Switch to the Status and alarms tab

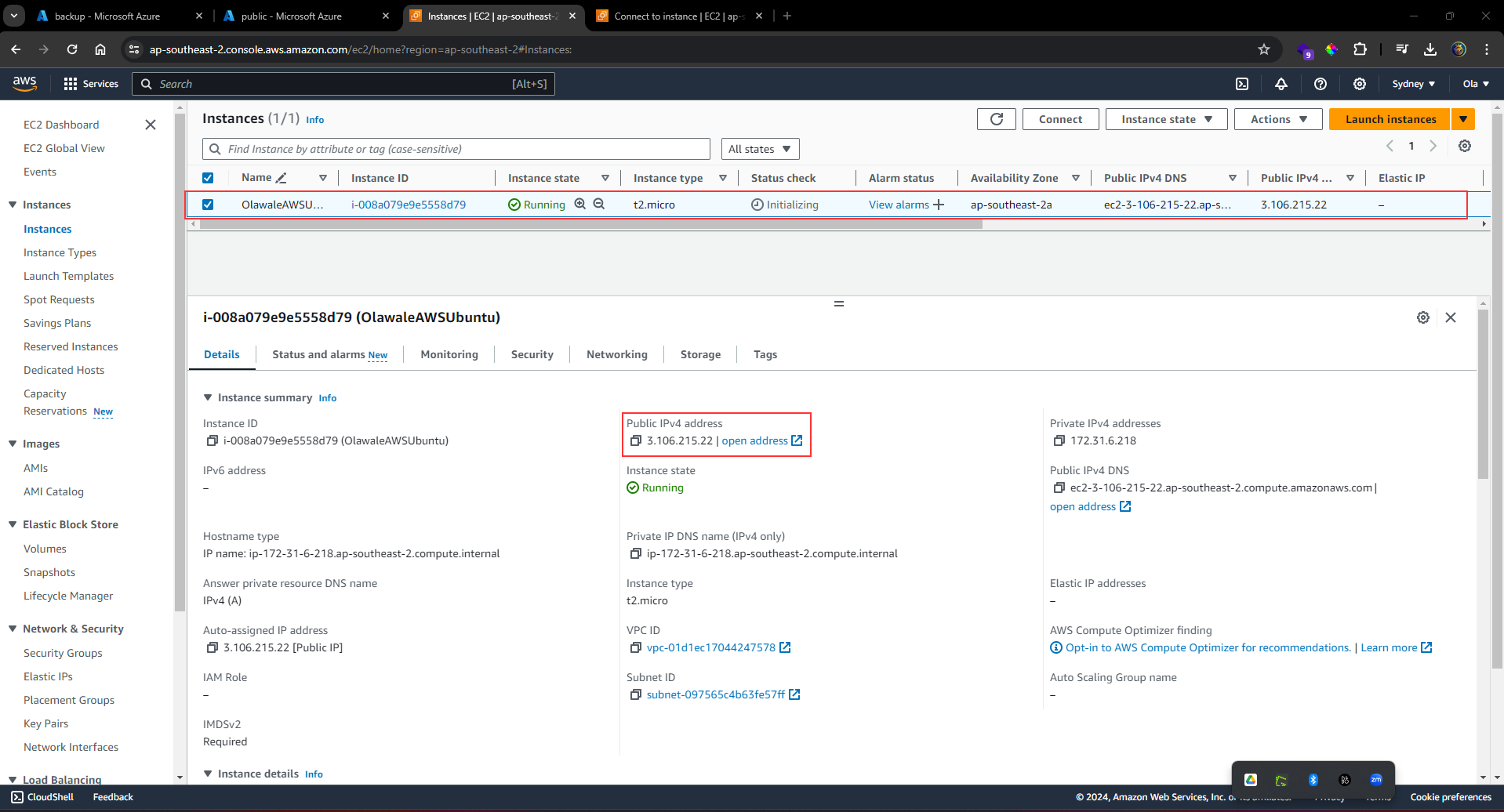(330, 354)
